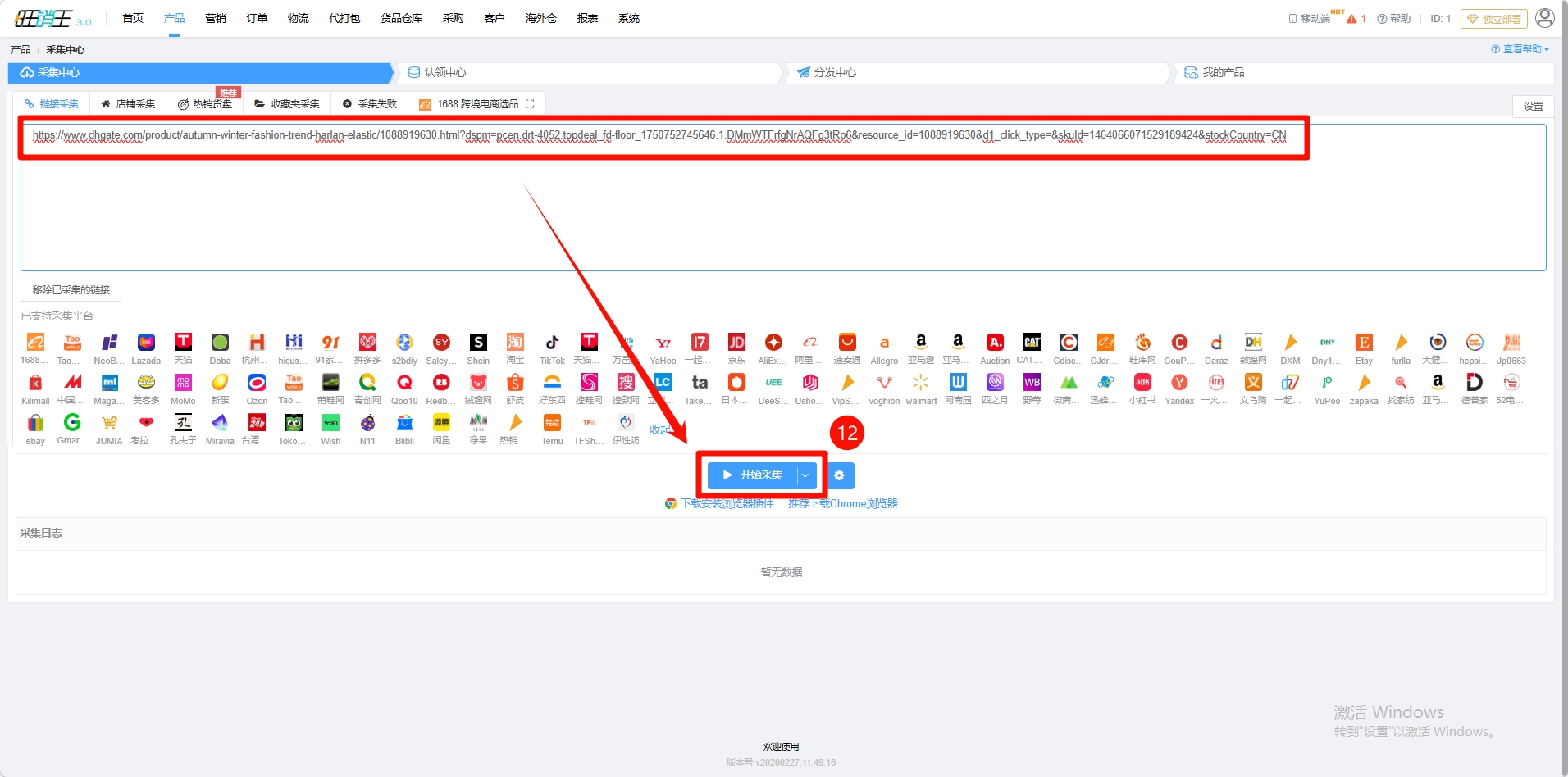Open the 下载安装浏览器插件 link
The height and width of the screenshot is (777, 1568).
(x=727, y=504)
